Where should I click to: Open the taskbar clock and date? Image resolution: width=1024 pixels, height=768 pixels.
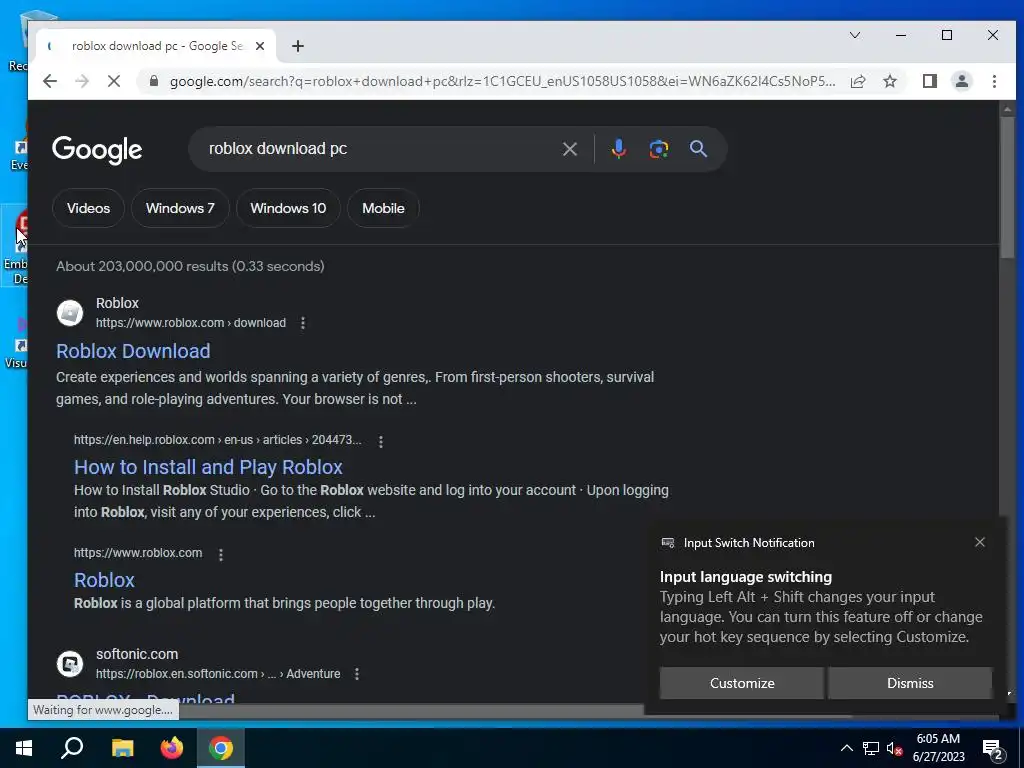coord(938,748)
